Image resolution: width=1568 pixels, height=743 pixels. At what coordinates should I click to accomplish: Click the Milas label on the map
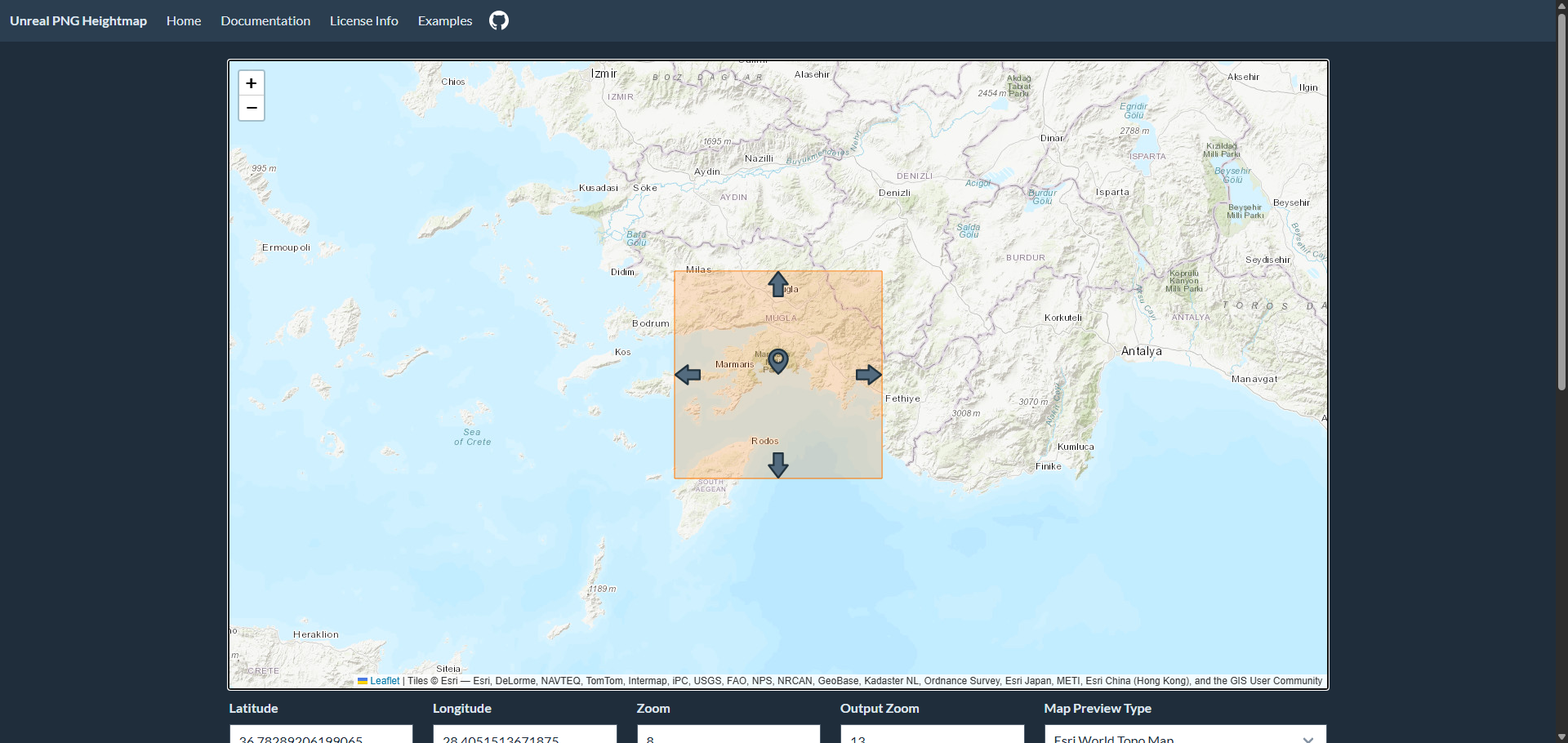point(698,269)
